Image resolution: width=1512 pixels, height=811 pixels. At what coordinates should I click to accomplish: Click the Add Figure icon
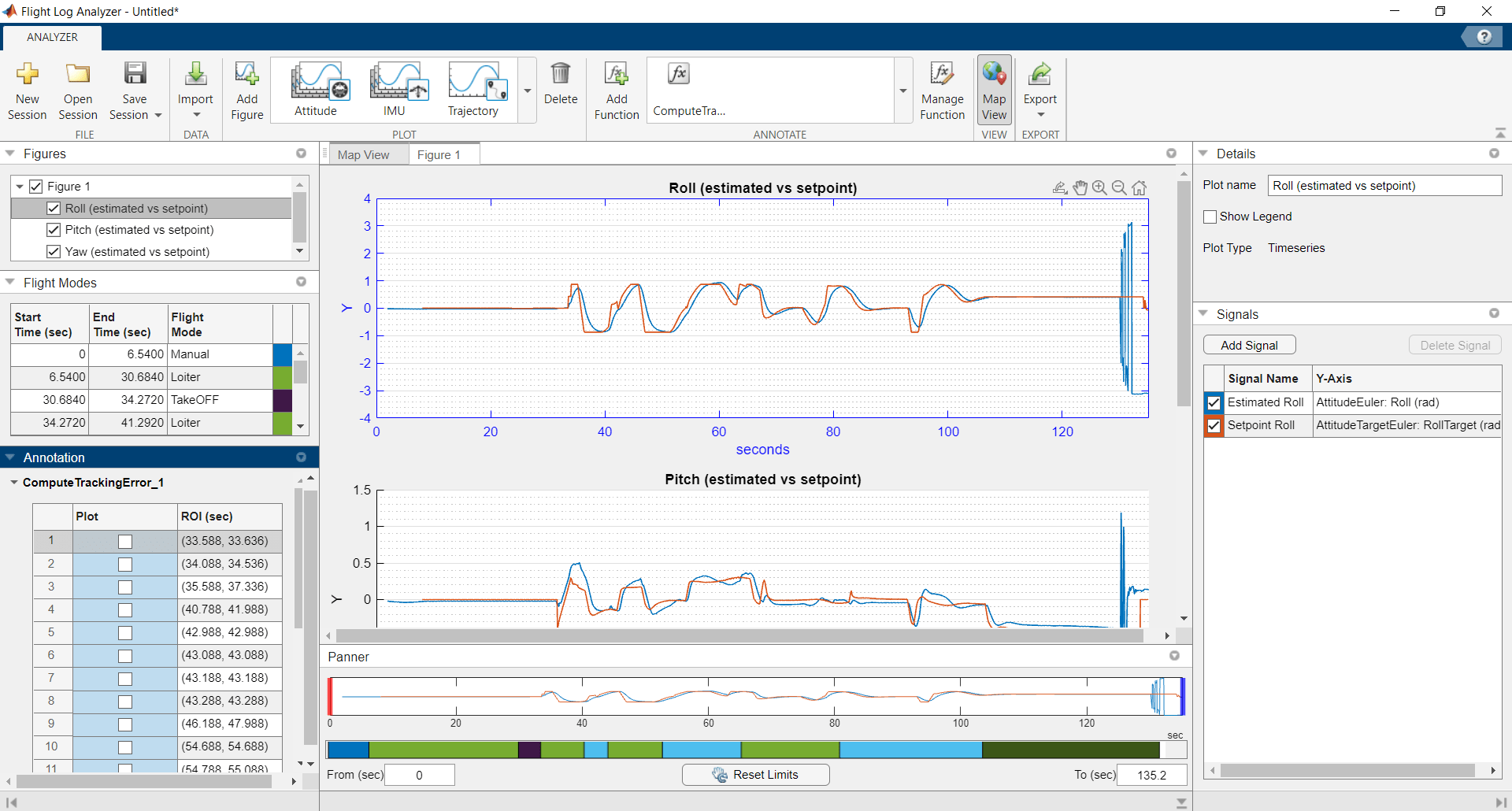246,75
